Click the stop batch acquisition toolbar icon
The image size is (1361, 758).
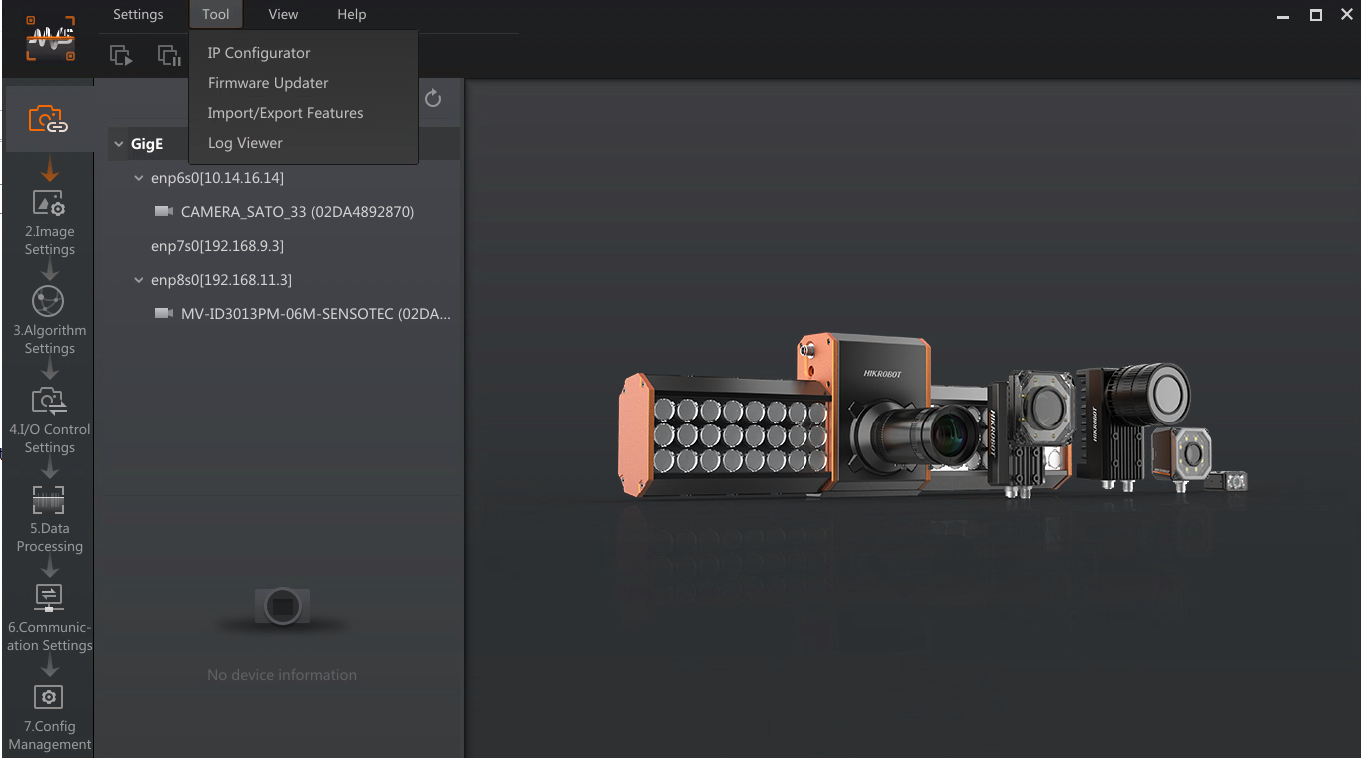[169, 56]
